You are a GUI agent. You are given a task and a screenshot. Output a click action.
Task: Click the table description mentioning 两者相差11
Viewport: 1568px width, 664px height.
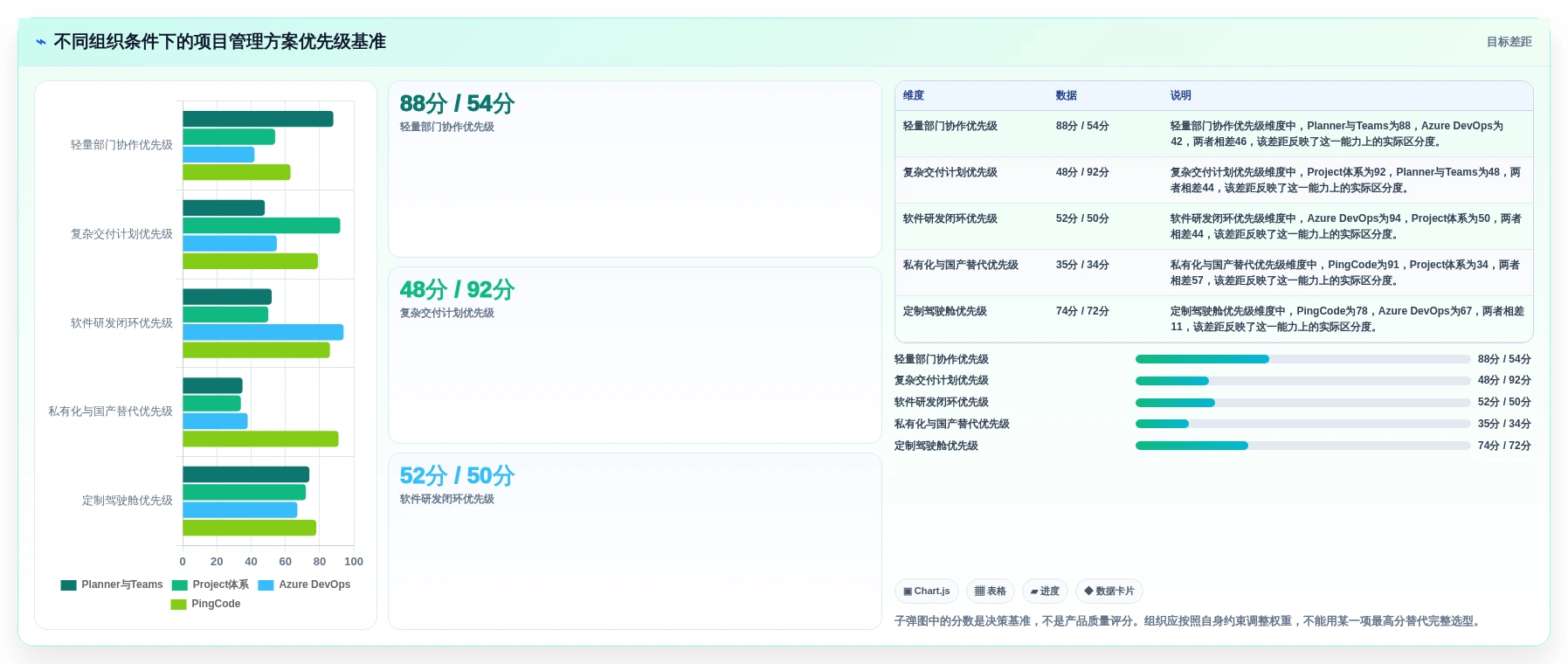[1347, 319]
